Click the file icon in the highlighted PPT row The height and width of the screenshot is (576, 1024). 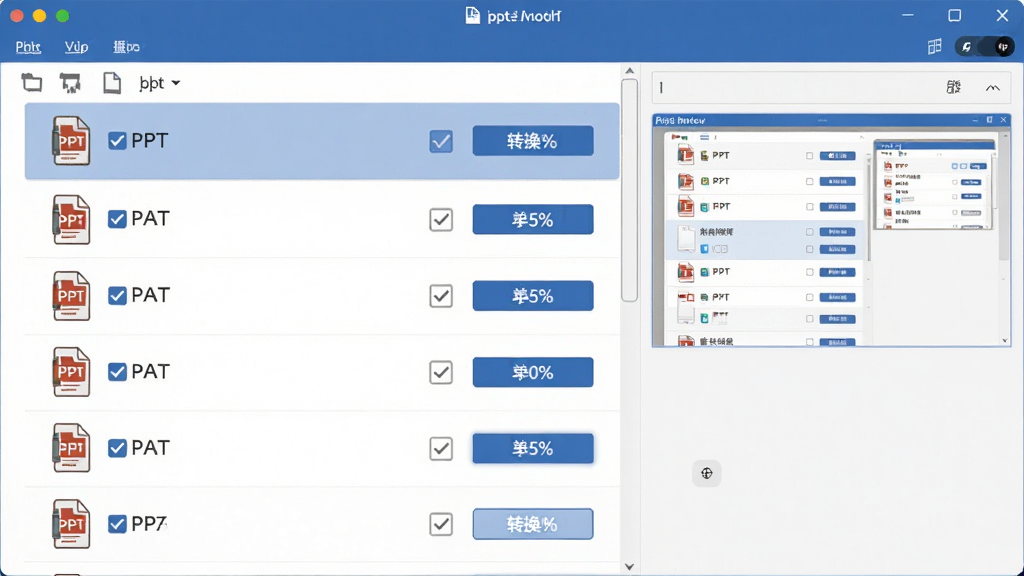click(x=71, y=140)
